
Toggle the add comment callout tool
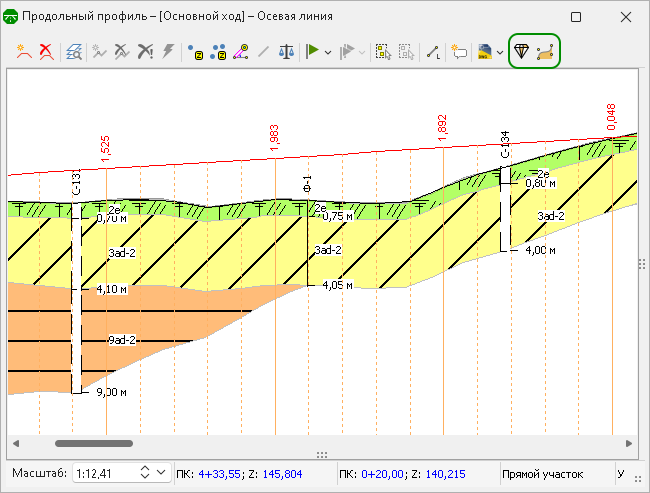click(x=459, y=51)
